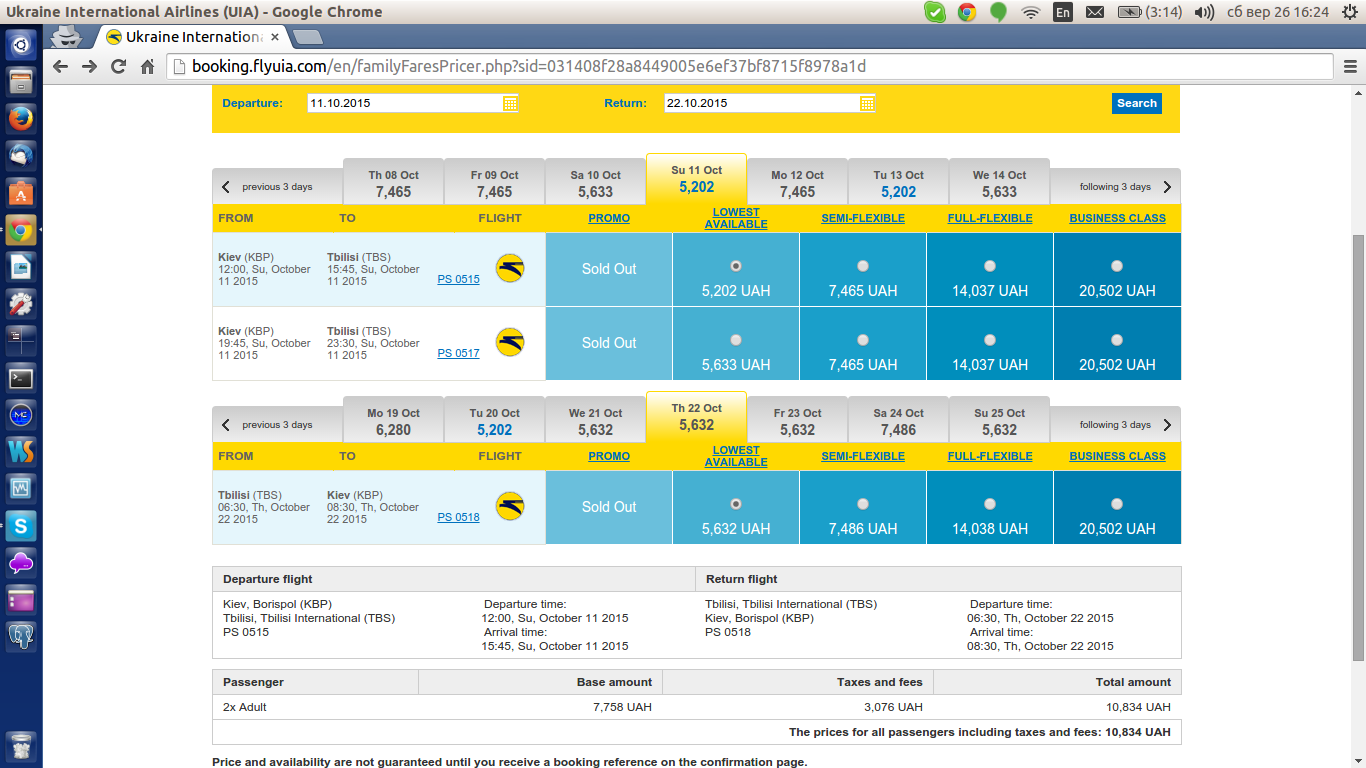
Task: Show previous 3 days for the departure flight
Action: click(x=267, y=187)
